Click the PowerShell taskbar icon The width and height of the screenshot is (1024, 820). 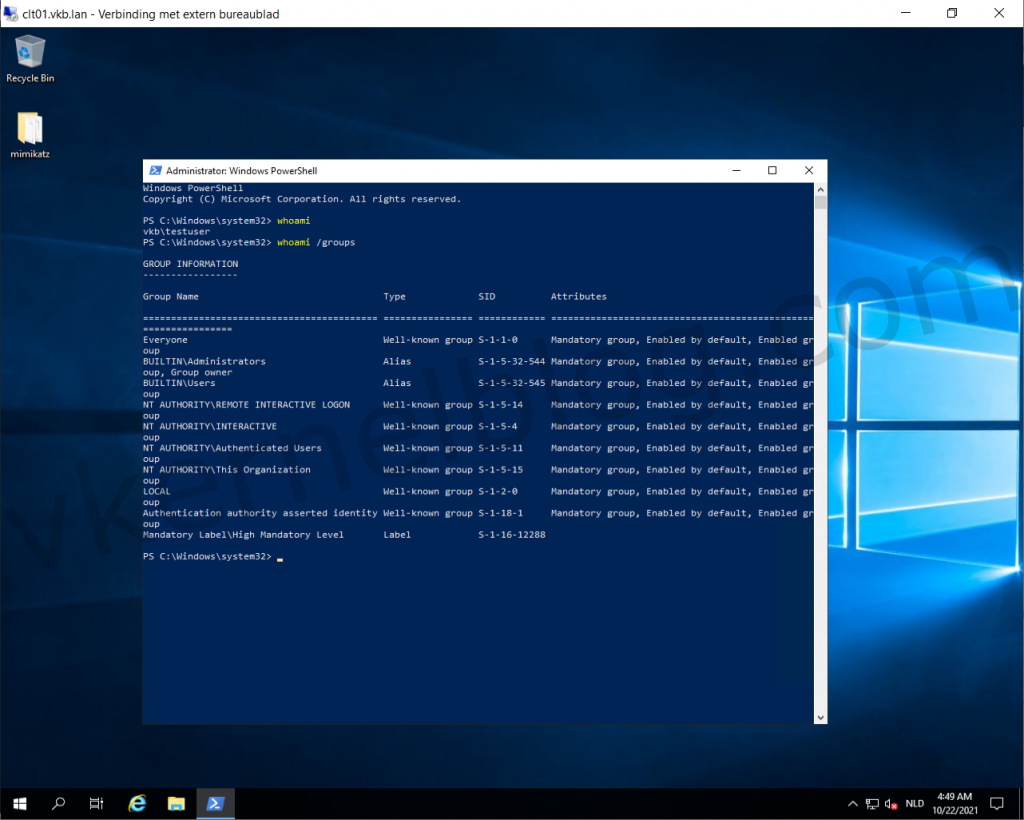tap(215, 803)
